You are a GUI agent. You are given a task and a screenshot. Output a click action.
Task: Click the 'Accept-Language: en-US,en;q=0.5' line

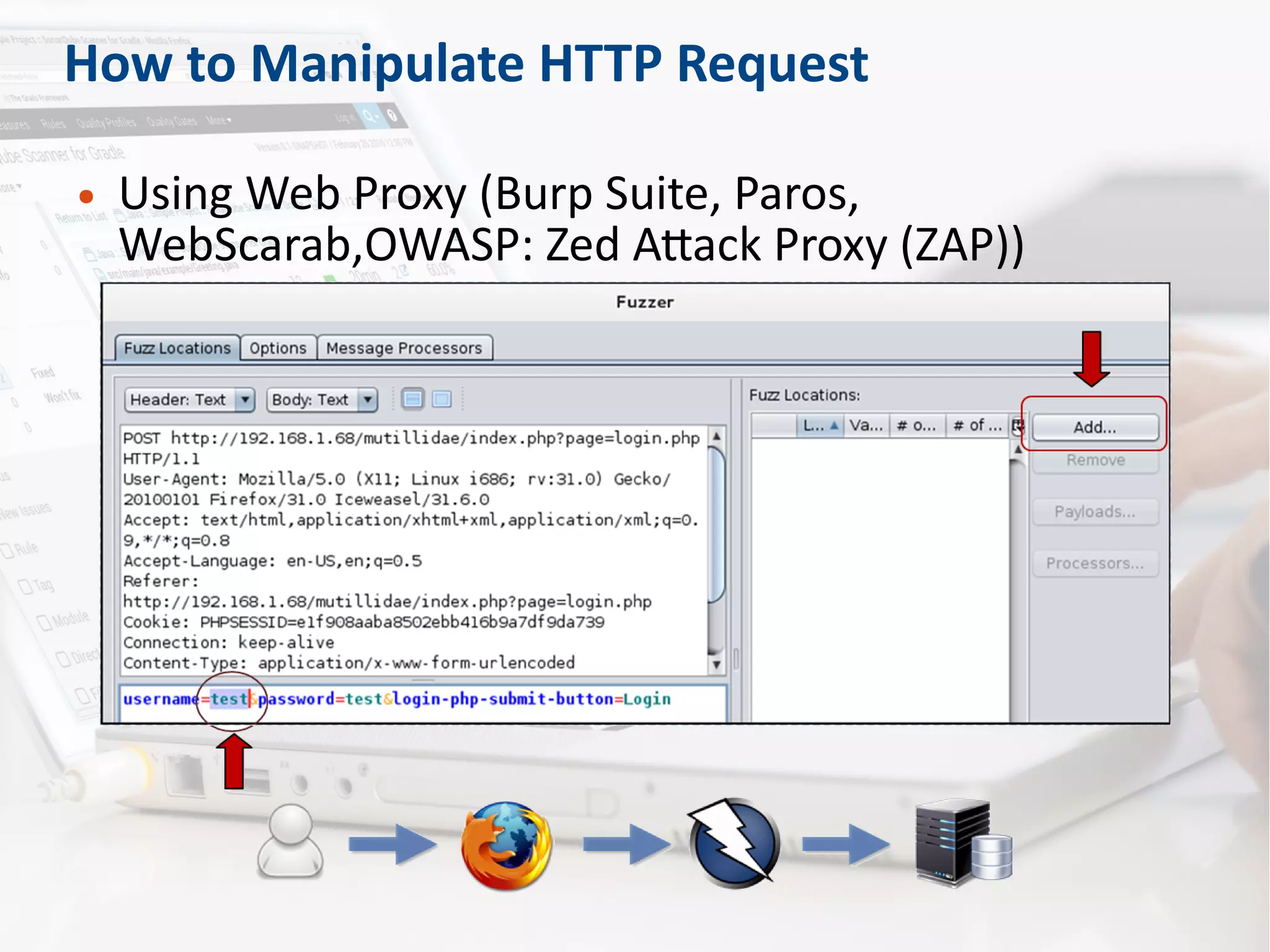coord(273,561)
